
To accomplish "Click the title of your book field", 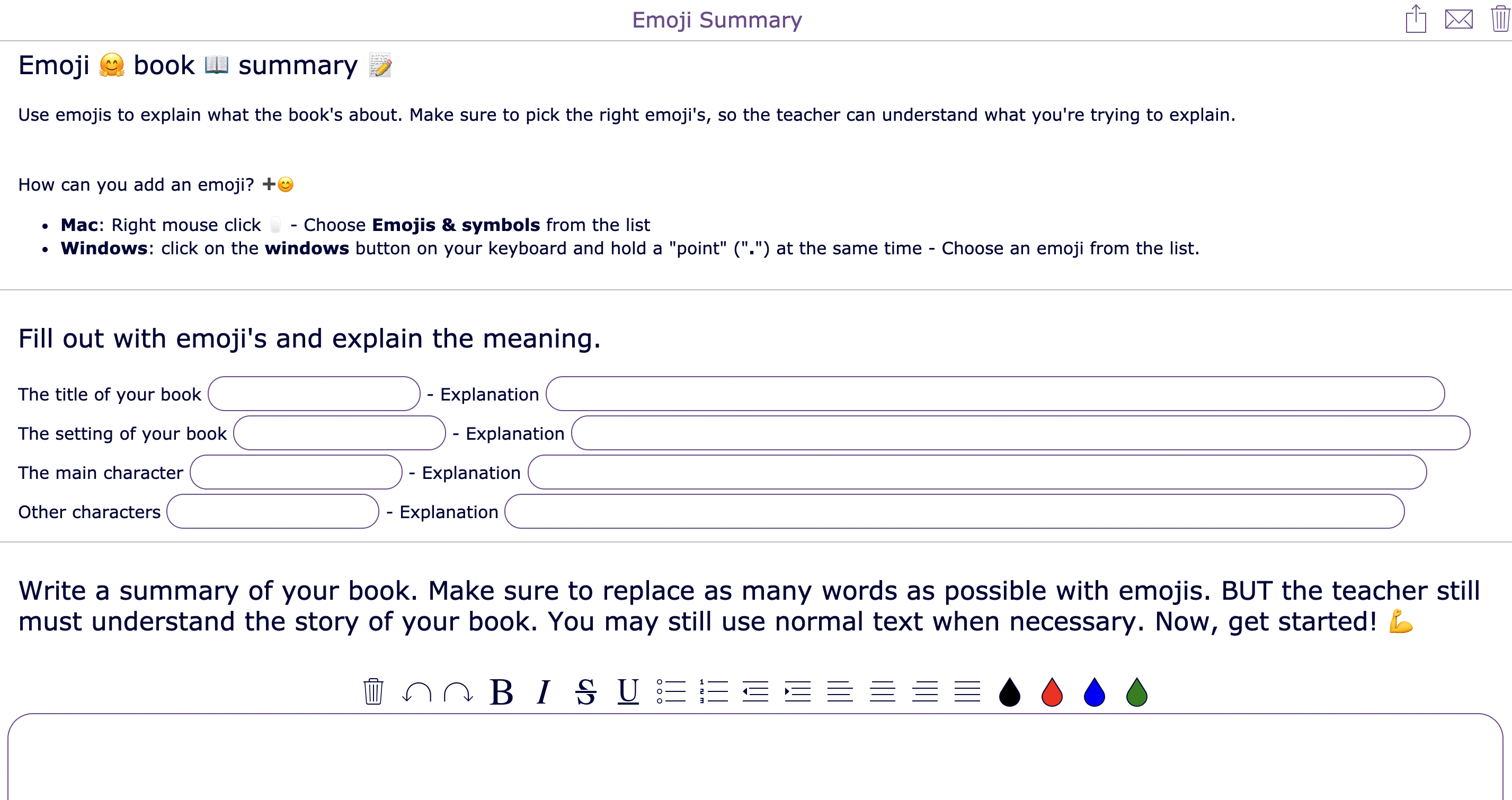I will point(315,394).
